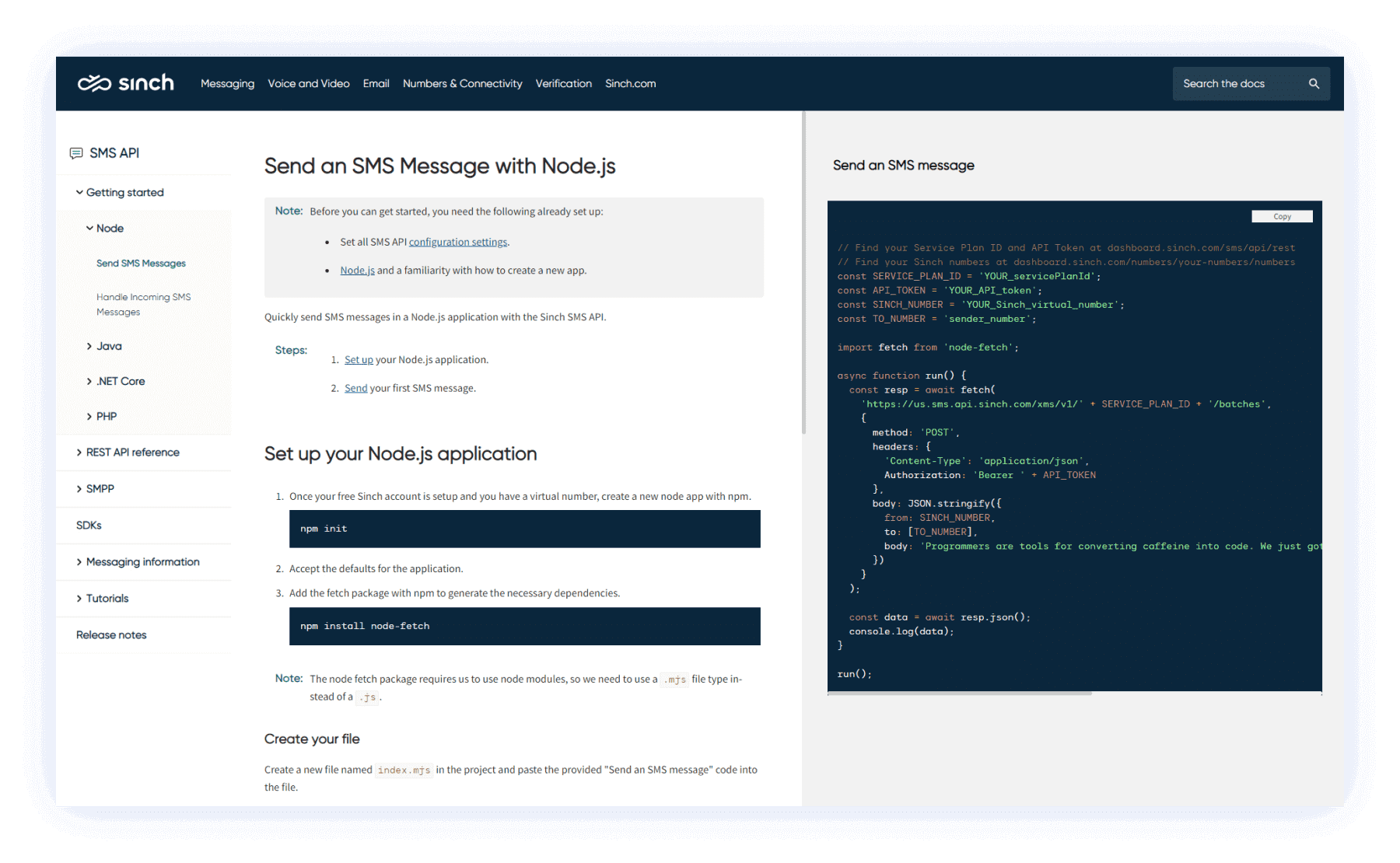Click the SMS API chat icon

[x=76, y=153]
